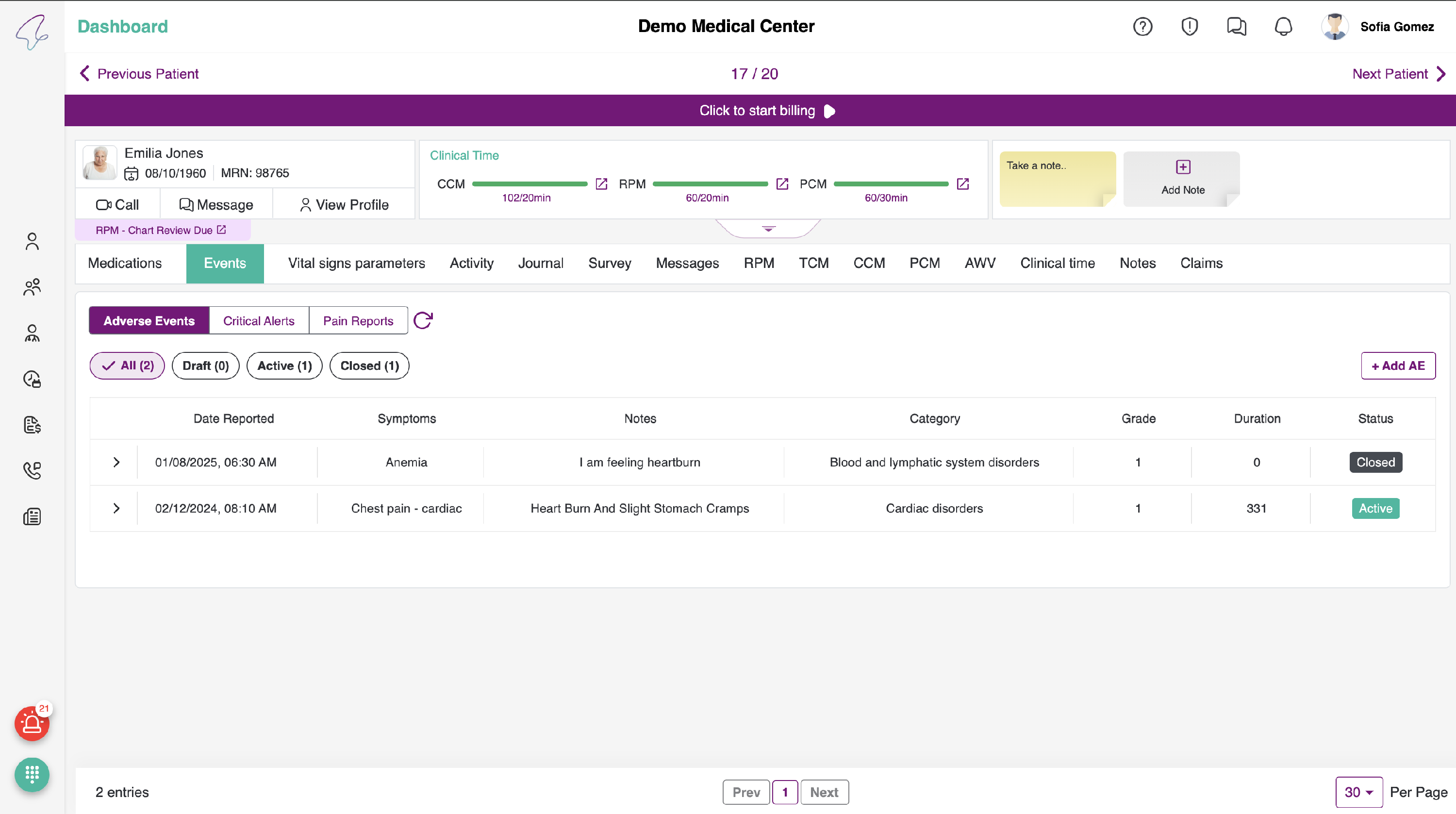The height and width of the screenshot is (814, 1456).
Task: Open the billing icon in sidebar
Action: tap(32, 425)
